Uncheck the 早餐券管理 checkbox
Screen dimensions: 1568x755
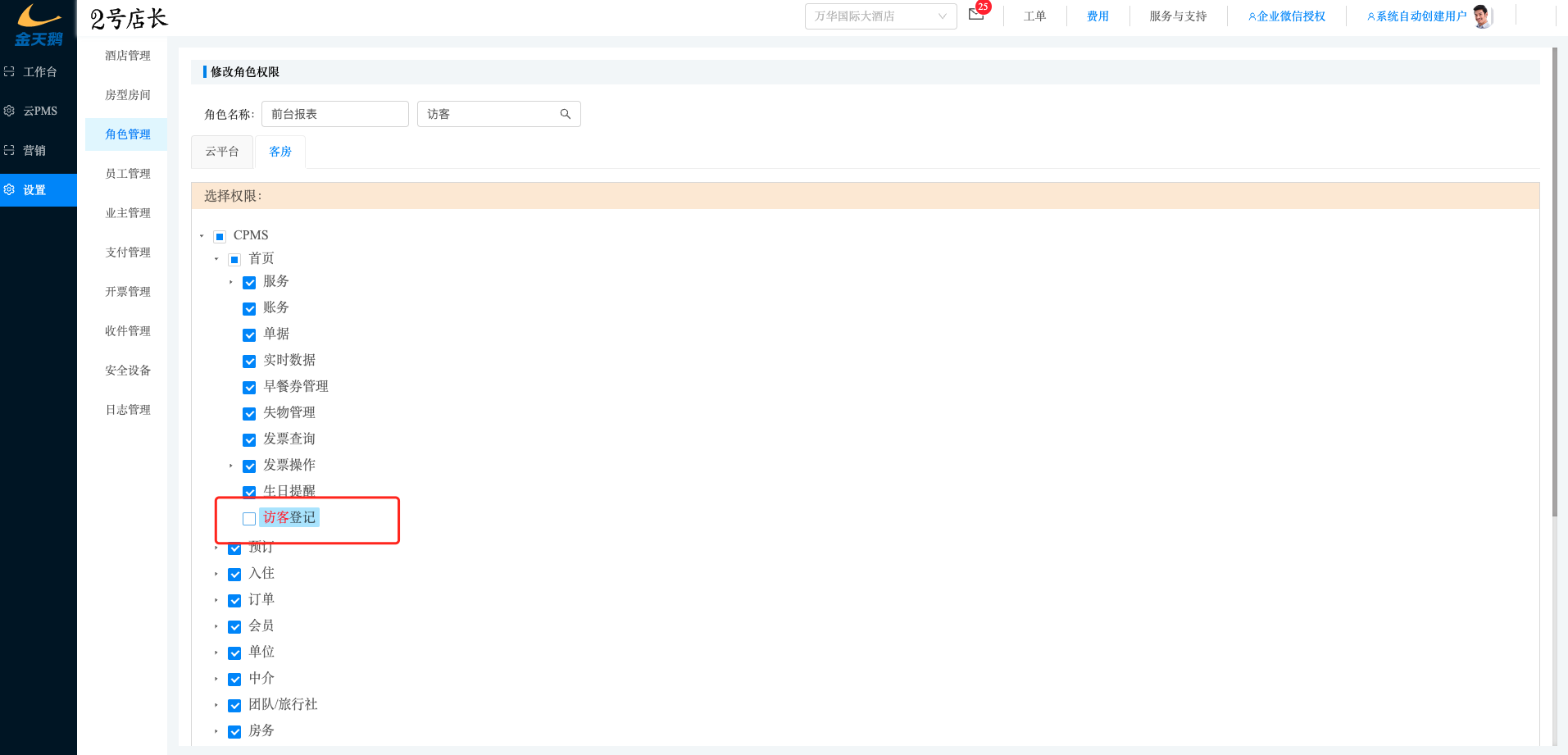(x=249, y=388)
